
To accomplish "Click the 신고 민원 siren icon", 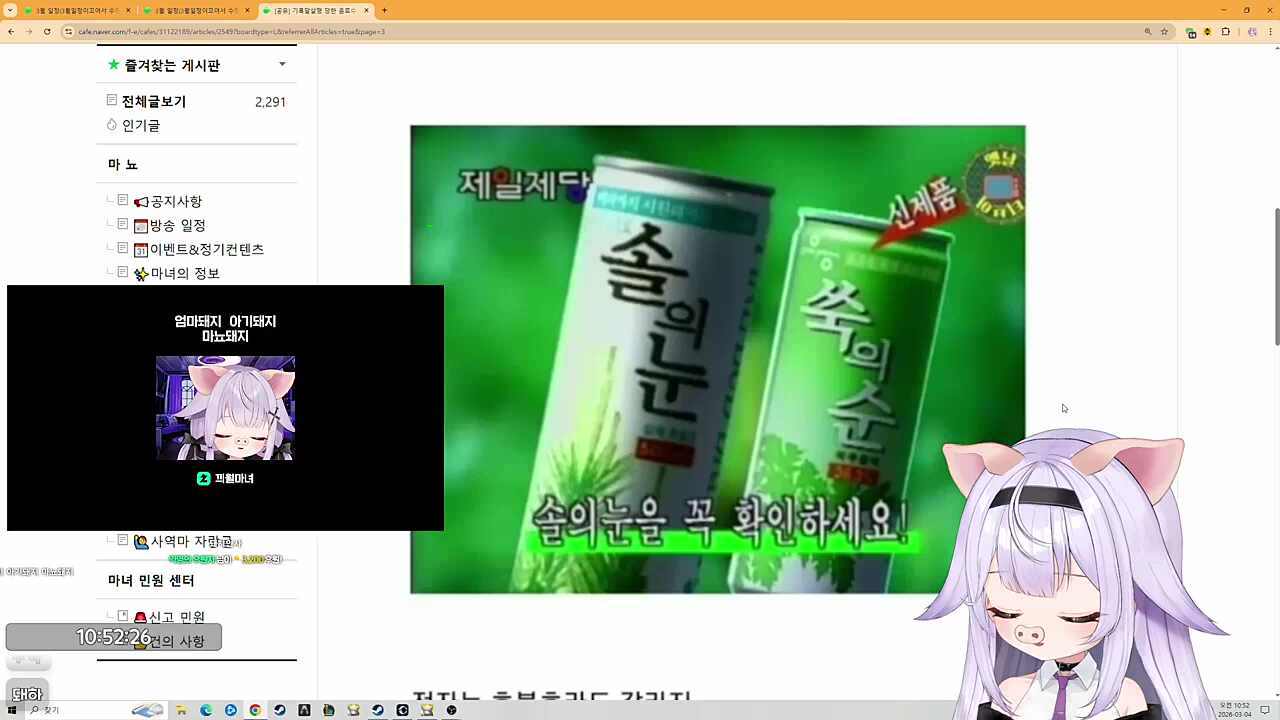I will [141, 617].
